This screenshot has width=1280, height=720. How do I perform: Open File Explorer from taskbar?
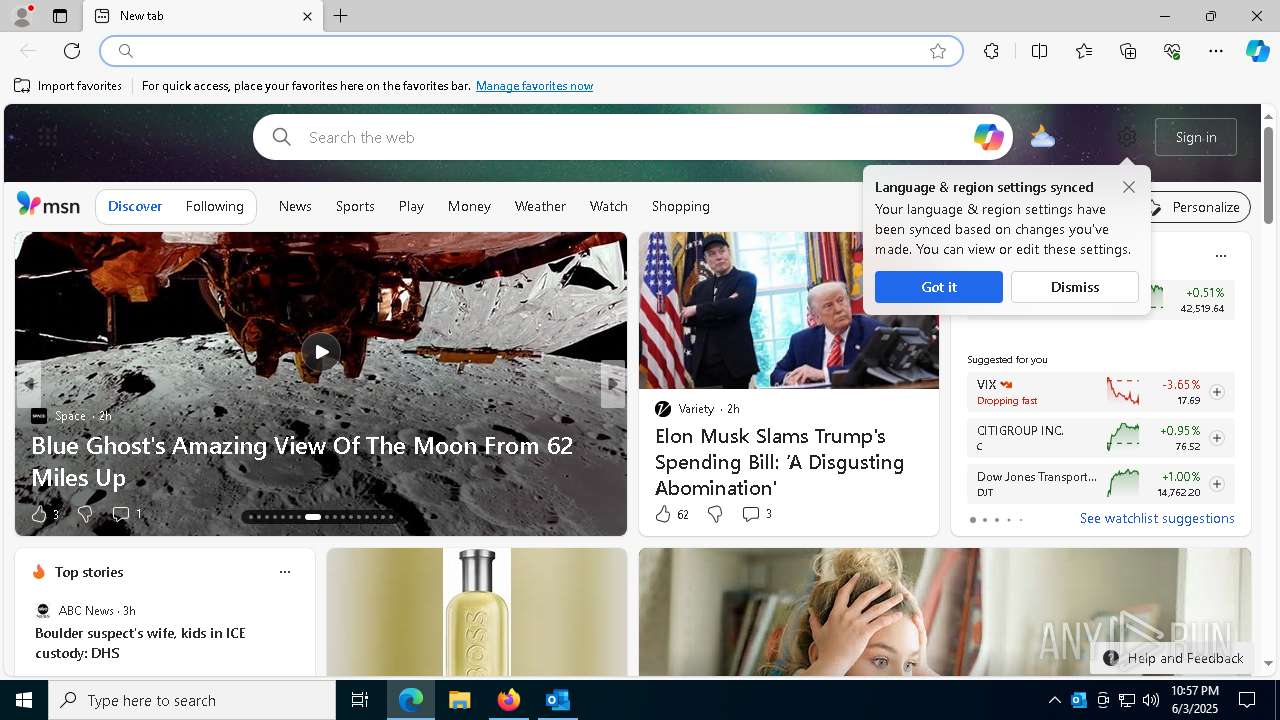tap(459, 700)
